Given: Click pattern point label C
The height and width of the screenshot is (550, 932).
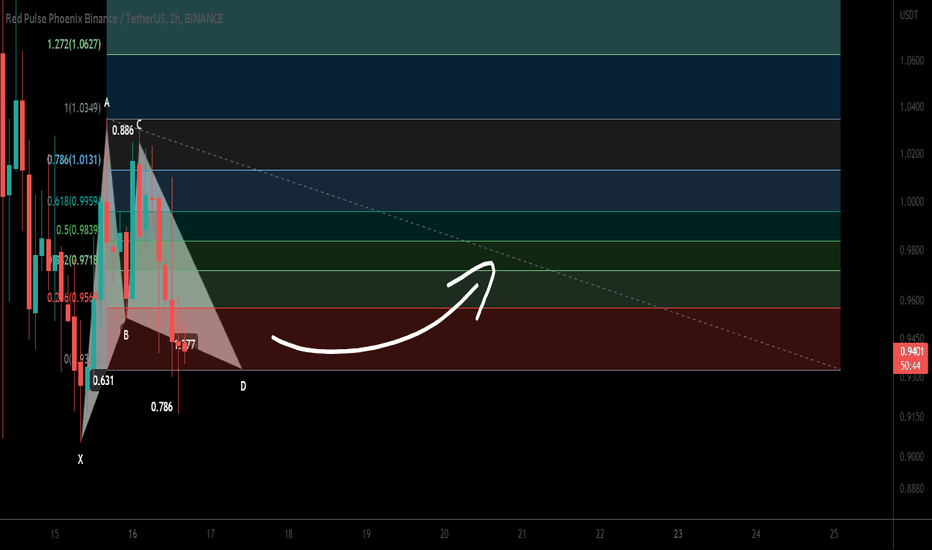Looking at the screenshot, I should (139, 124).
